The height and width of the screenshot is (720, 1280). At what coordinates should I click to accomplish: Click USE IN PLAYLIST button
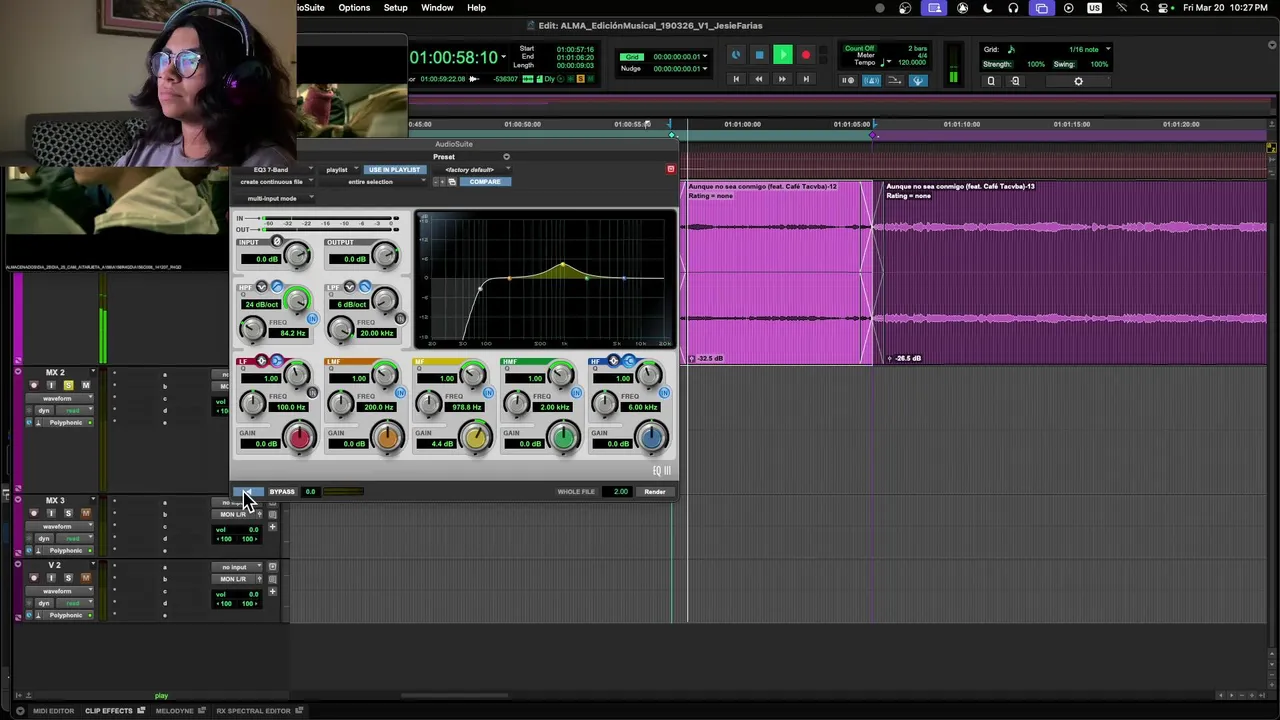[x=394, y=170]
